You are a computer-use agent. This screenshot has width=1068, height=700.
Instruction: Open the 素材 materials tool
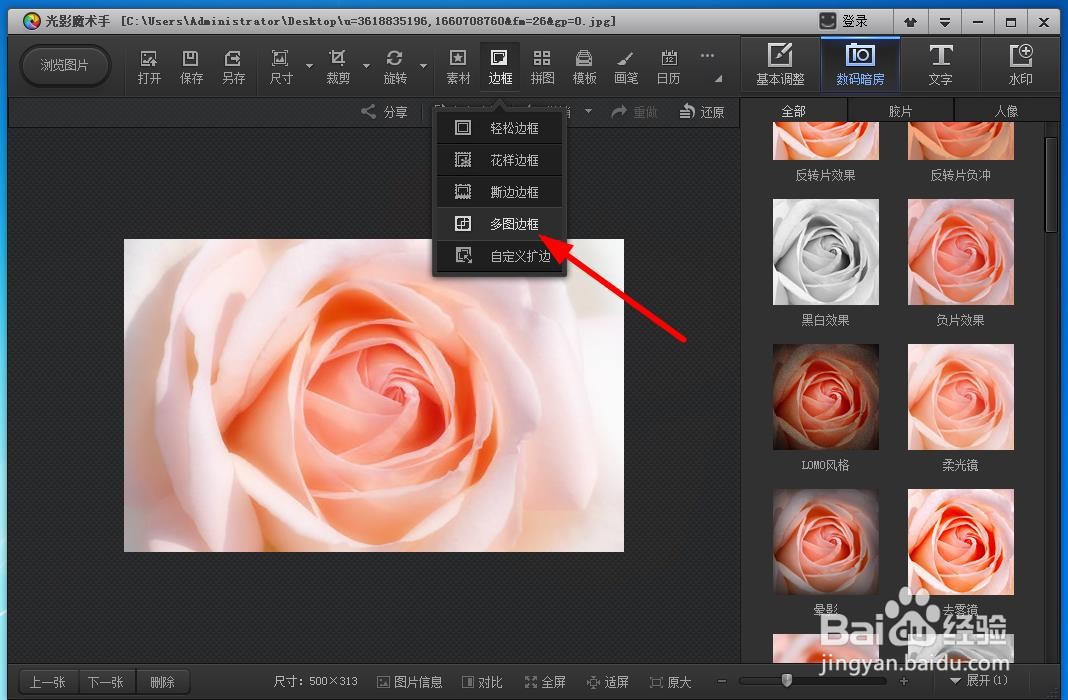[458, 67]
